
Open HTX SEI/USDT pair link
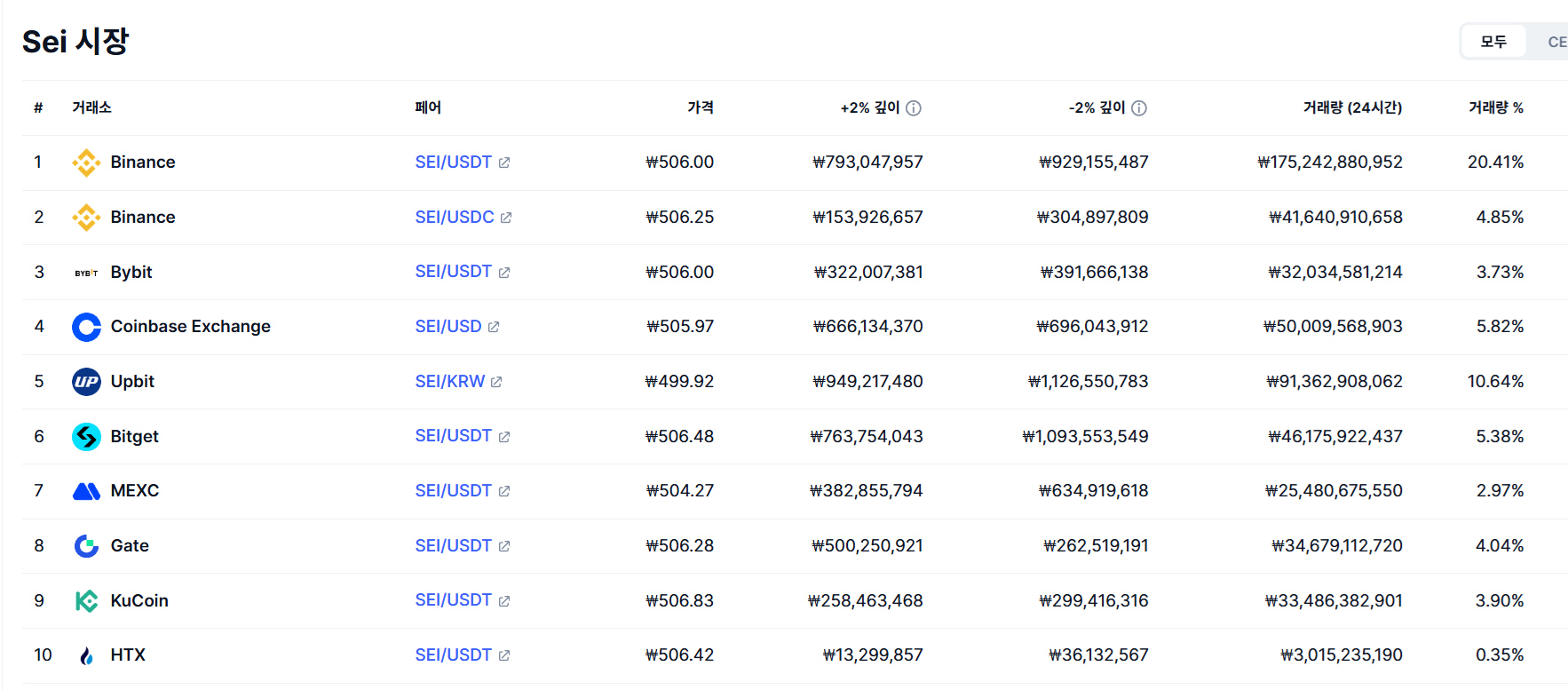pos(453,654)
